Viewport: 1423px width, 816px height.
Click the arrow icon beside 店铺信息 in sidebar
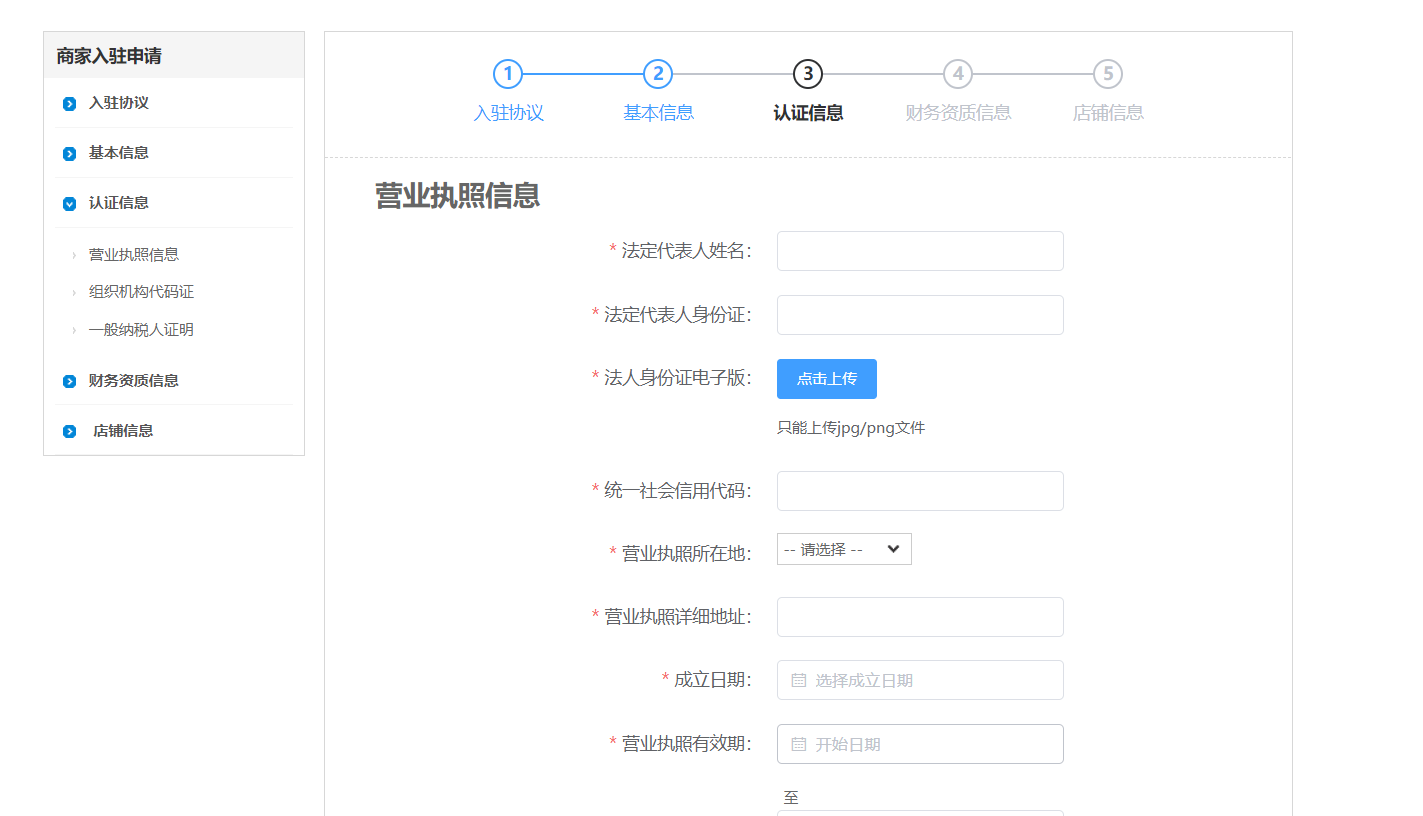tap(69, 432)
